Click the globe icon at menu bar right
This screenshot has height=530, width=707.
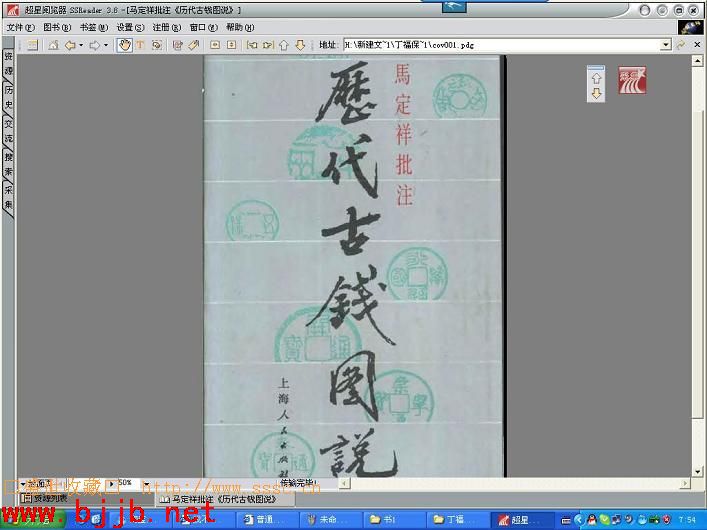(690, 27)
